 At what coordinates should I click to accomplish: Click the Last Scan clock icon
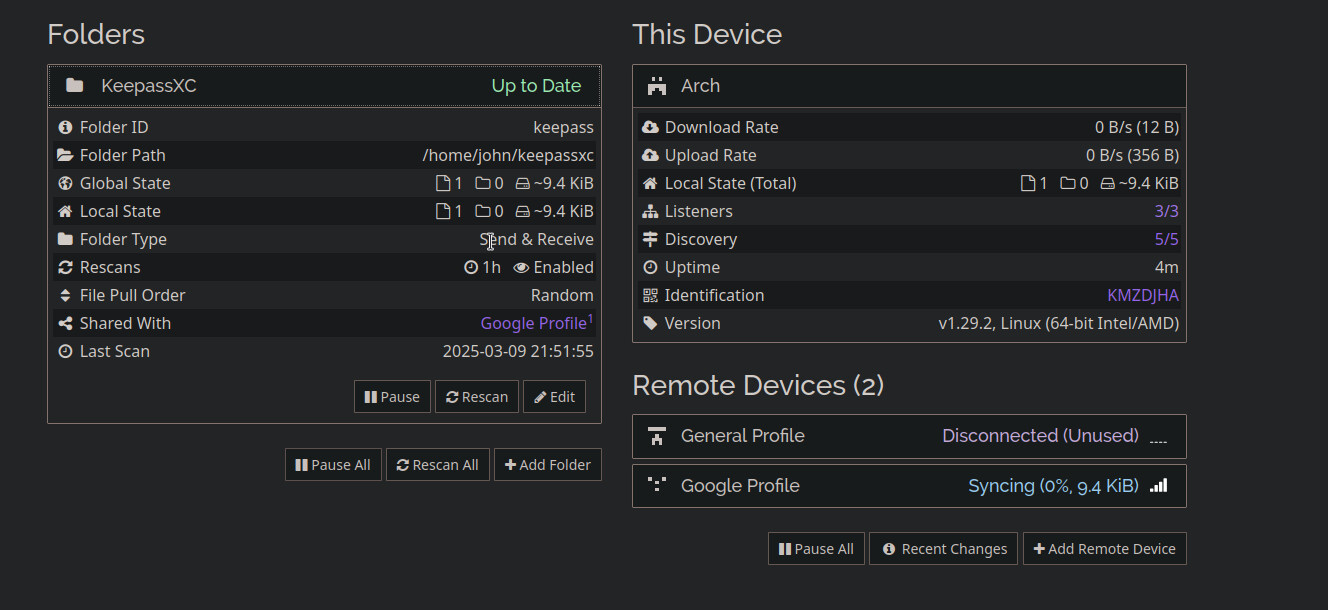tap(65, 352)
